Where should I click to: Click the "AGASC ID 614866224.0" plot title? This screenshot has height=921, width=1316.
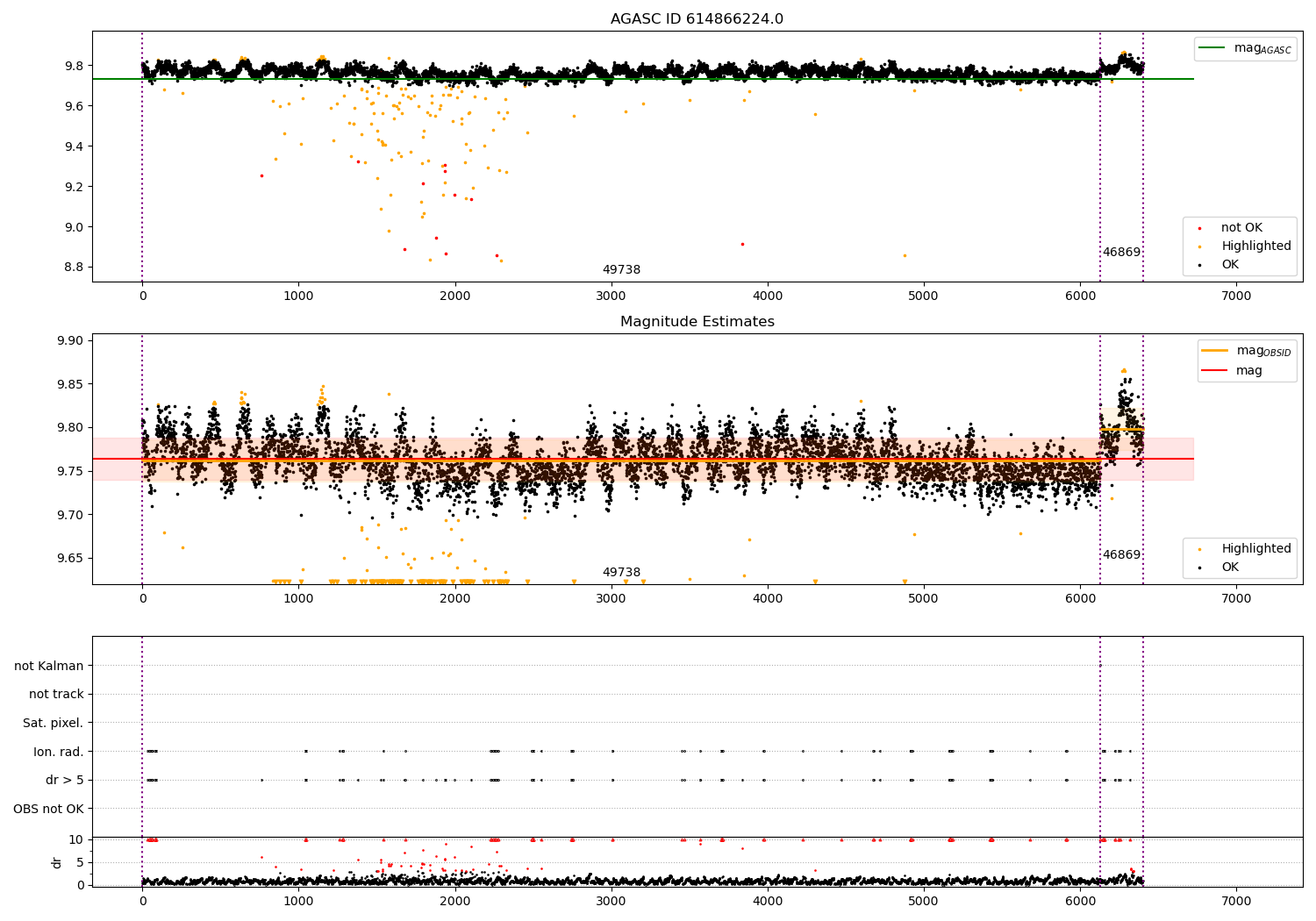[697, 19]
